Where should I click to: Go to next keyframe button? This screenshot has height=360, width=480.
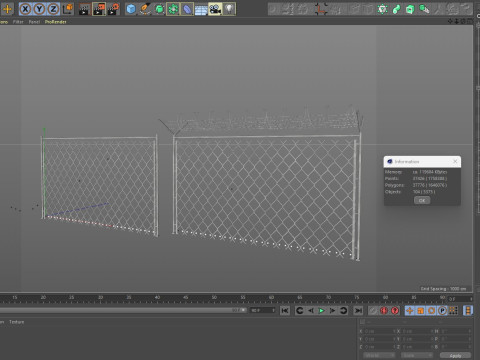(343, 311)
